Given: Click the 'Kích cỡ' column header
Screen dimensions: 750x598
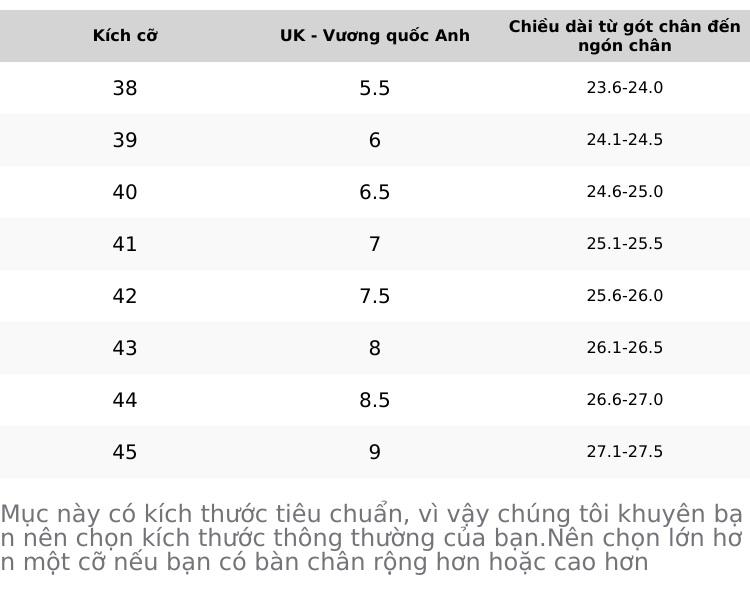Looking at the screenshot, I should 125,36.
